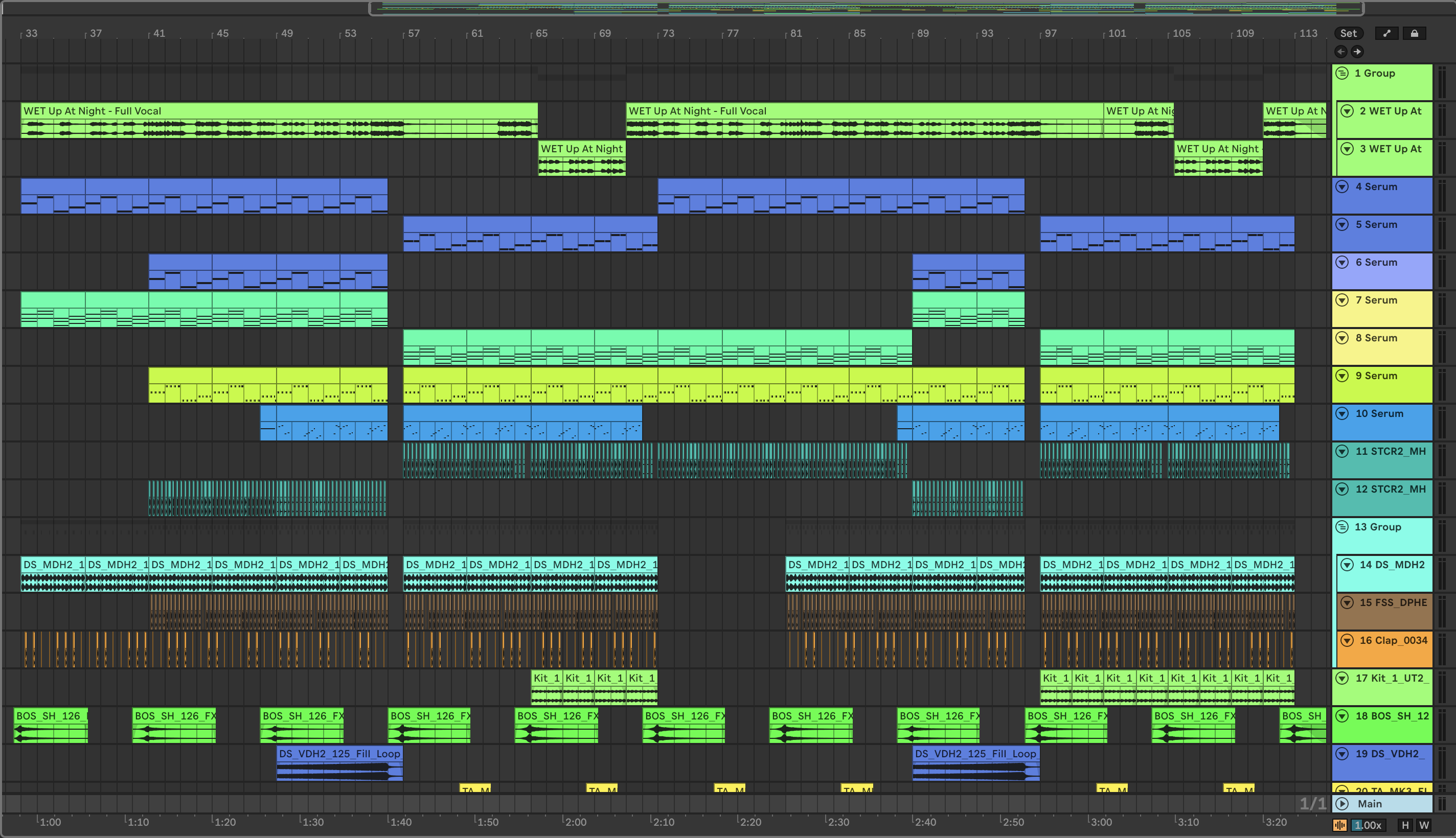Click the 13 Group track icon

pos(1342,527)
